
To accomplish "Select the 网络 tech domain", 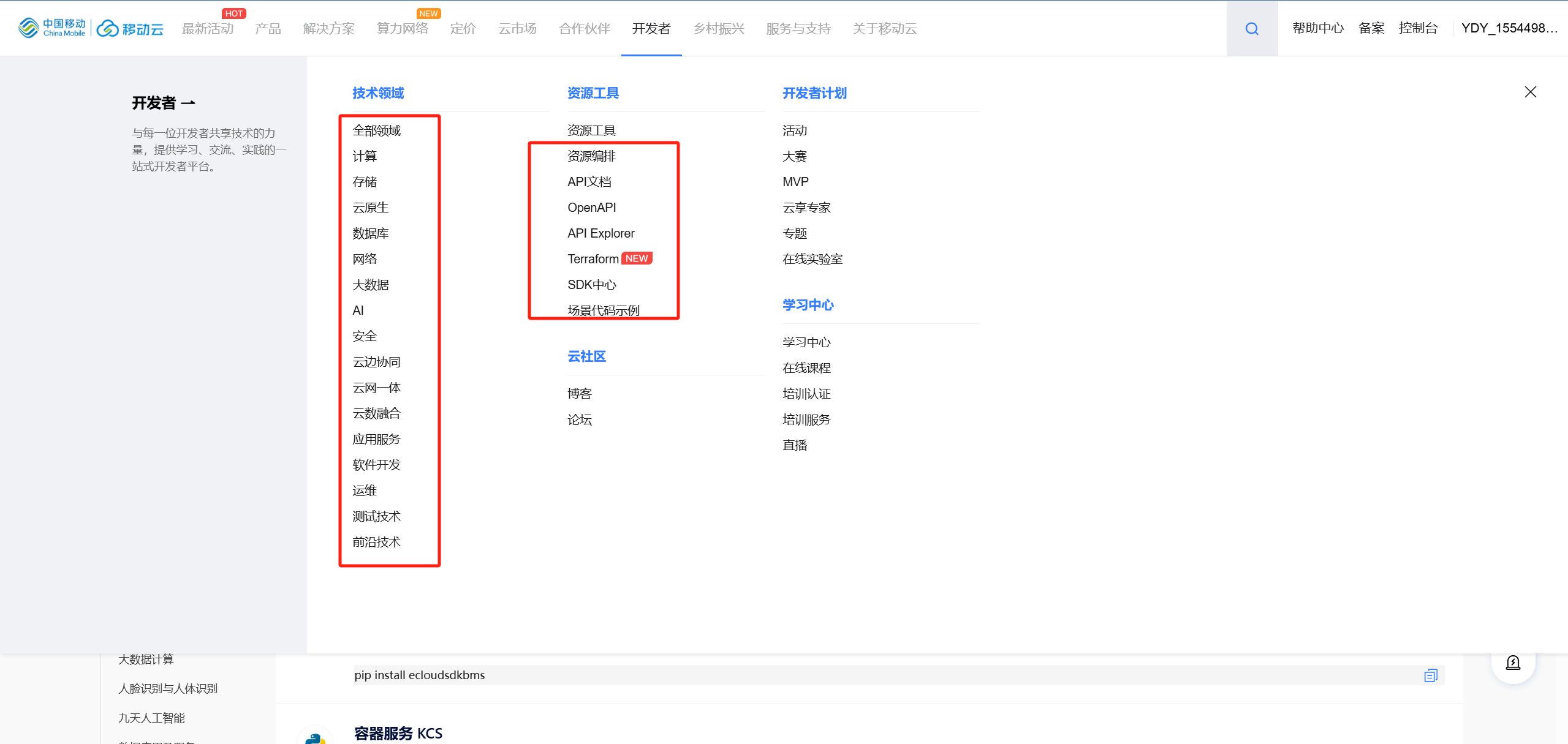I will coord(365,259).
